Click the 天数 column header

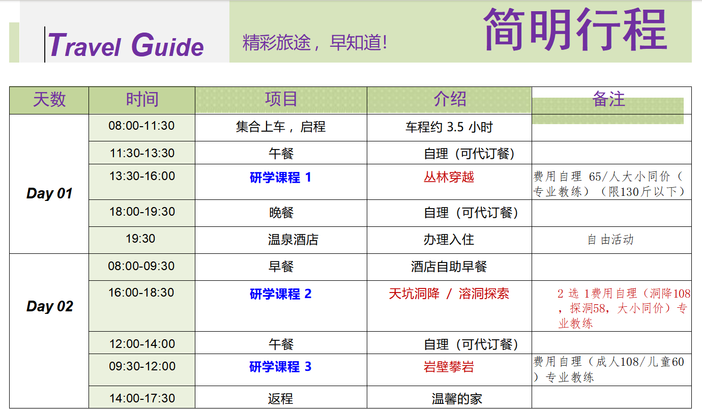point(49,100)
